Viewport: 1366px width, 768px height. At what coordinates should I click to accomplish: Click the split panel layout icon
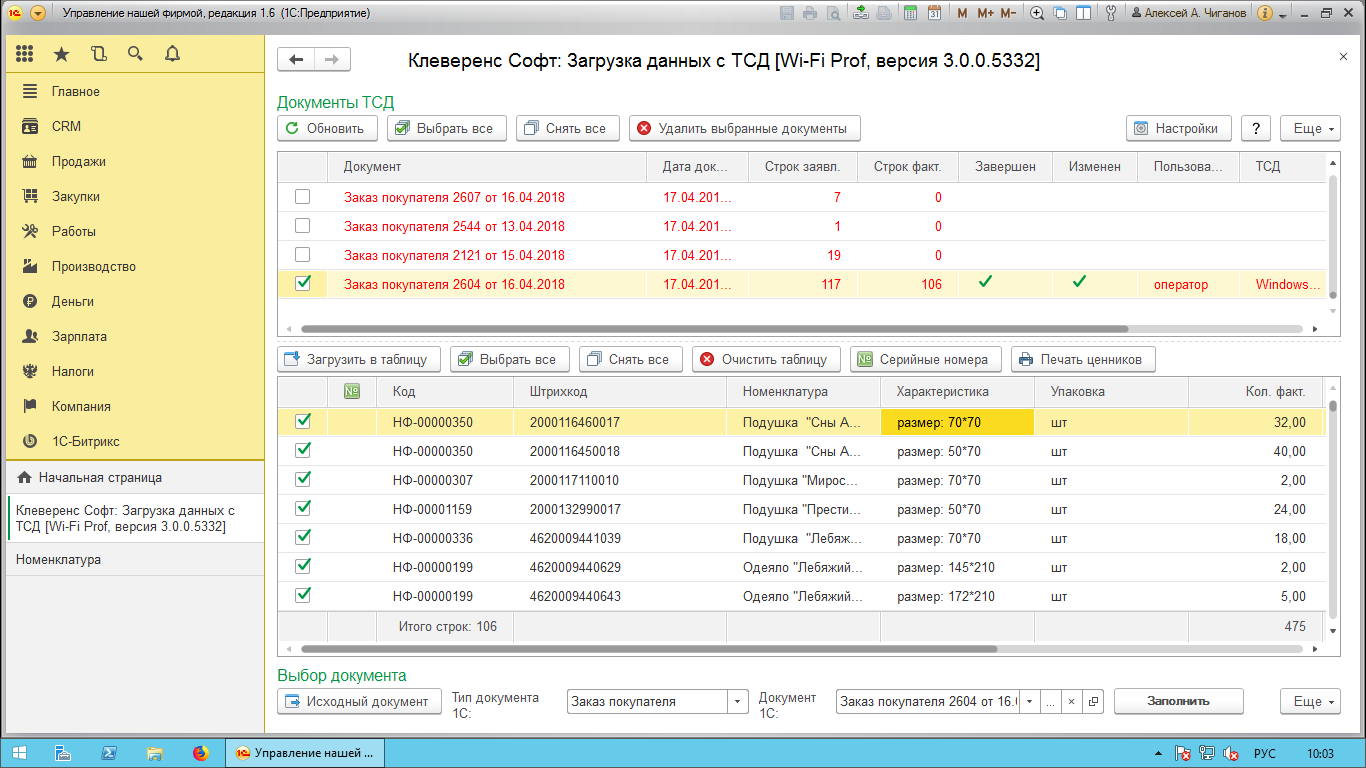coord(1083,13)
